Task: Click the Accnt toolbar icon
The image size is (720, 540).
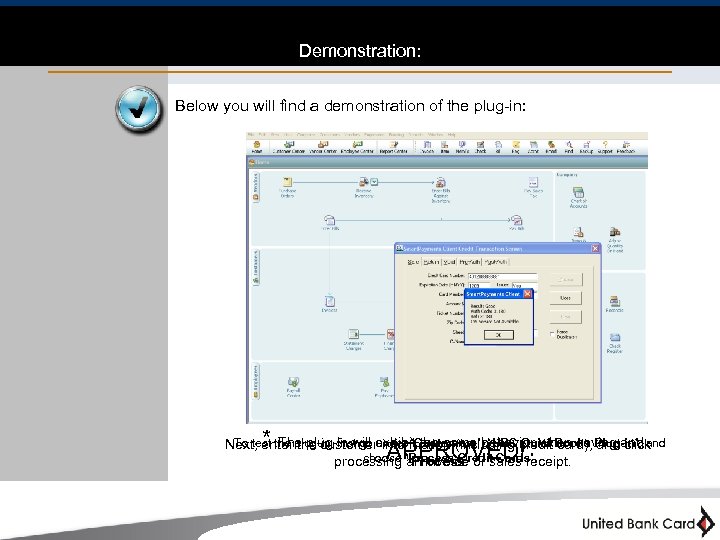Action: (533, 147)
